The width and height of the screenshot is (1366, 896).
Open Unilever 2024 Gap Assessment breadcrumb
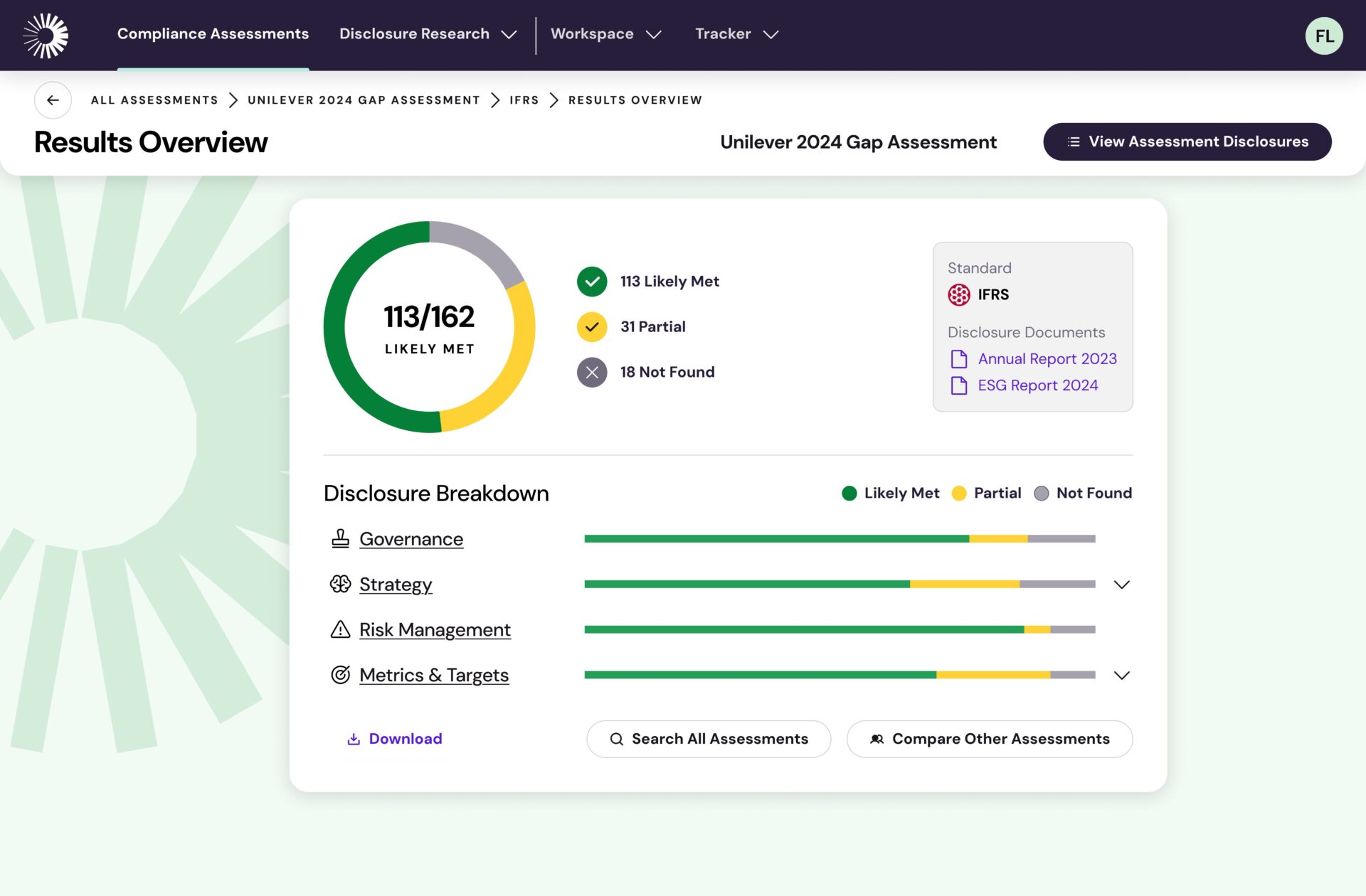coord(364,100)
